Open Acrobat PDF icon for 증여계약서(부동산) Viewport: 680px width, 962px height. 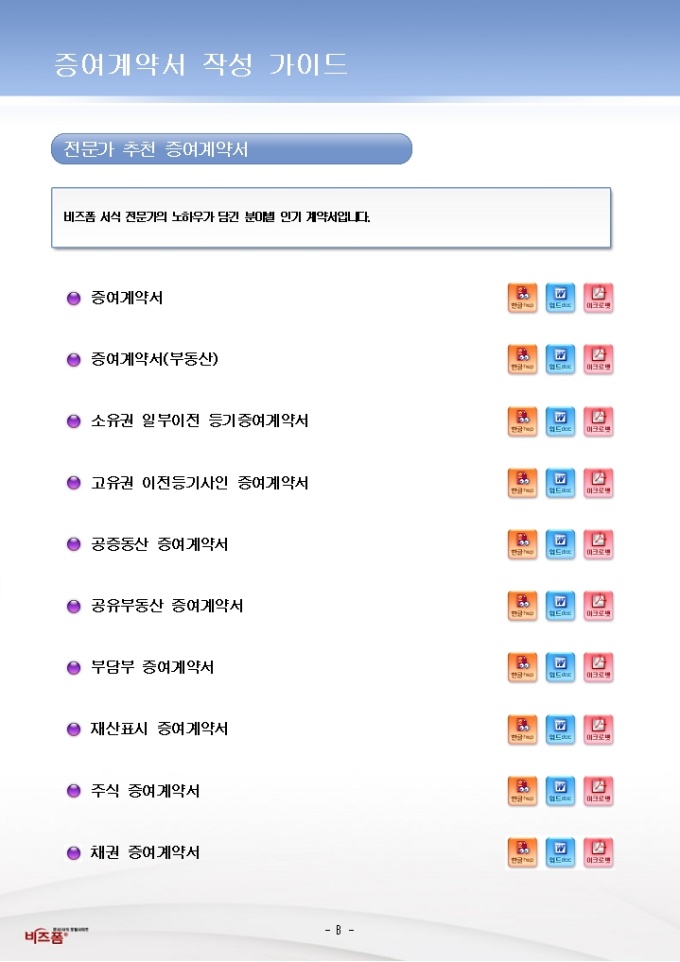pyautogui.click(x=598, y=360)
